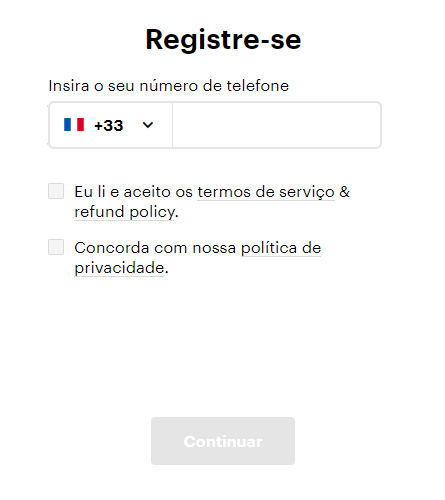Tick the privacy policy agreement checkbox

(x=56, y=247)
